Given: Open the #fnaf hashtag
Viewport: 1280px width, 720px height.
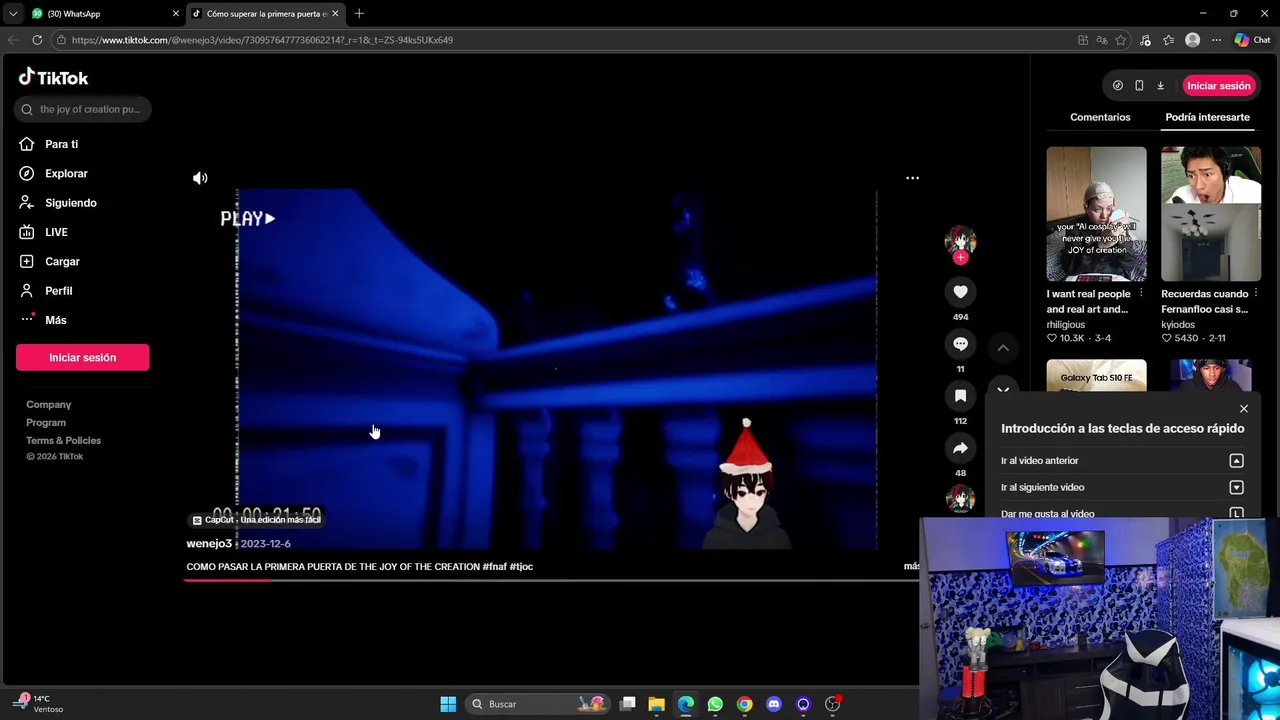Looking at the screenshot, I should click(494, 567).
